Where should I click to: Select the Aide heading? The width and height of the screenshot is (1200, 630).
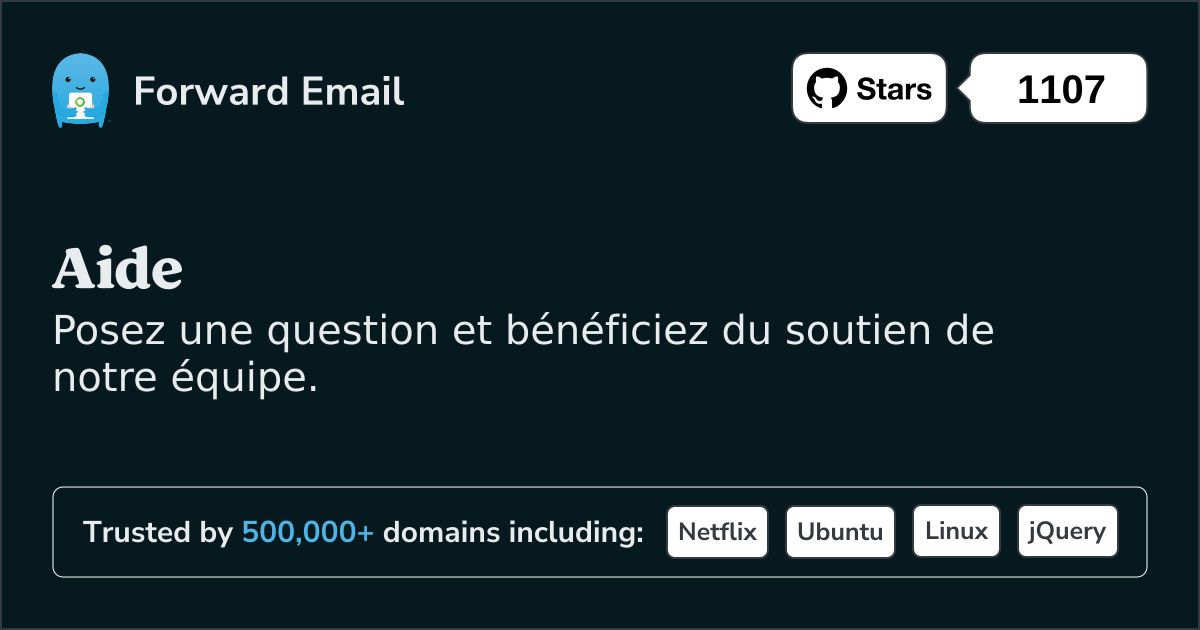[x=118, y=268]
